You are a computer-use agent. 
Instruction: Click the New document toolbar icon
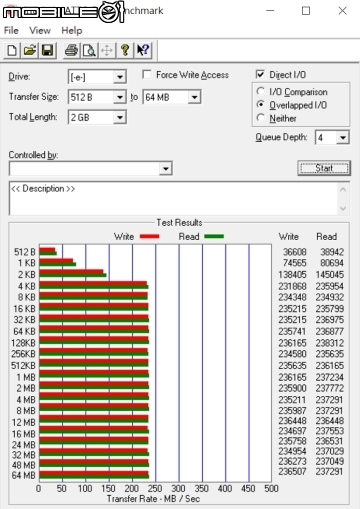12,51
